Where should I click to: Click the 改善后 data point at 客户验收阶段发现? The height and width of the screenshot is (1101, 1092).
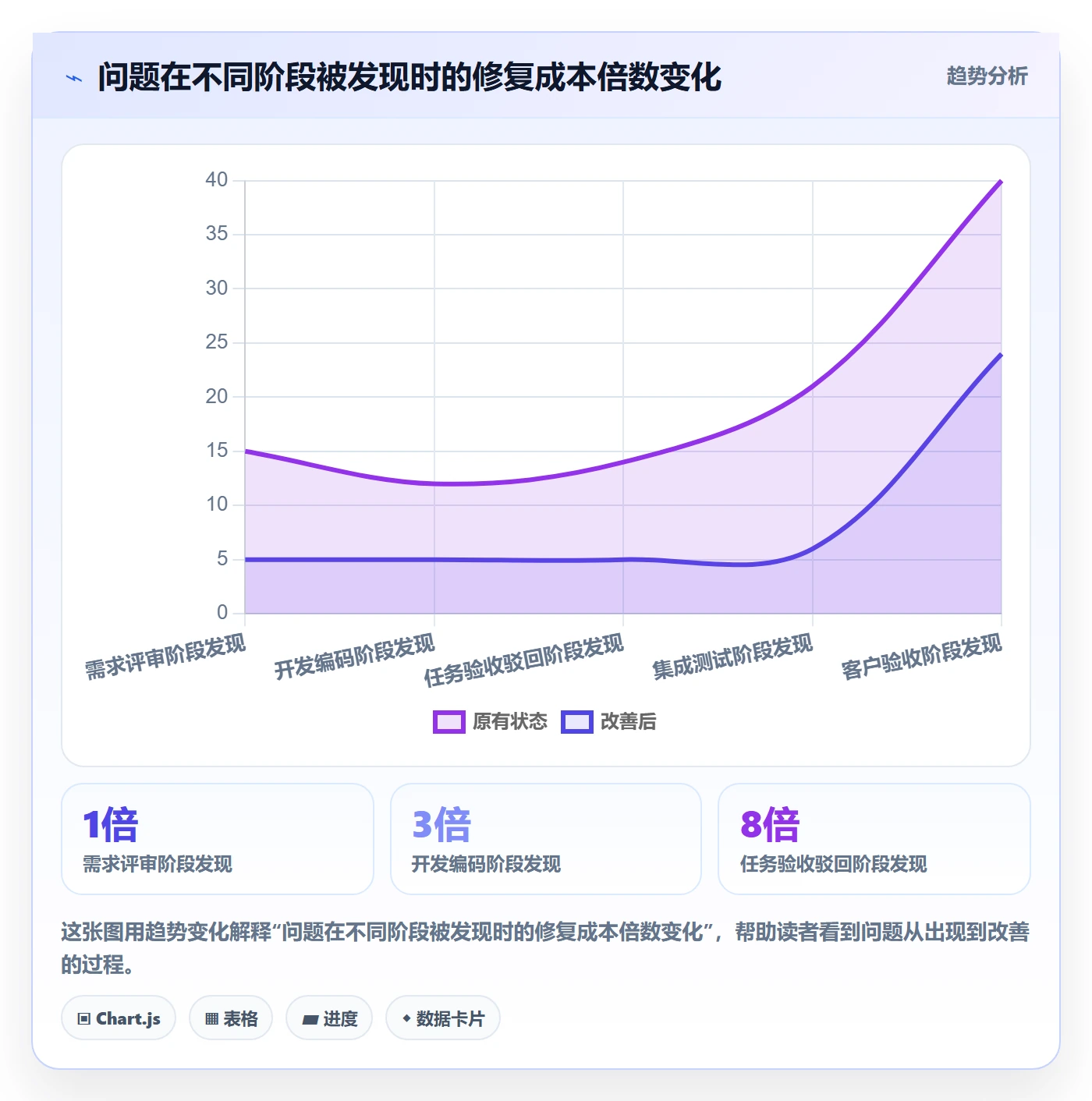(1001, 354)
